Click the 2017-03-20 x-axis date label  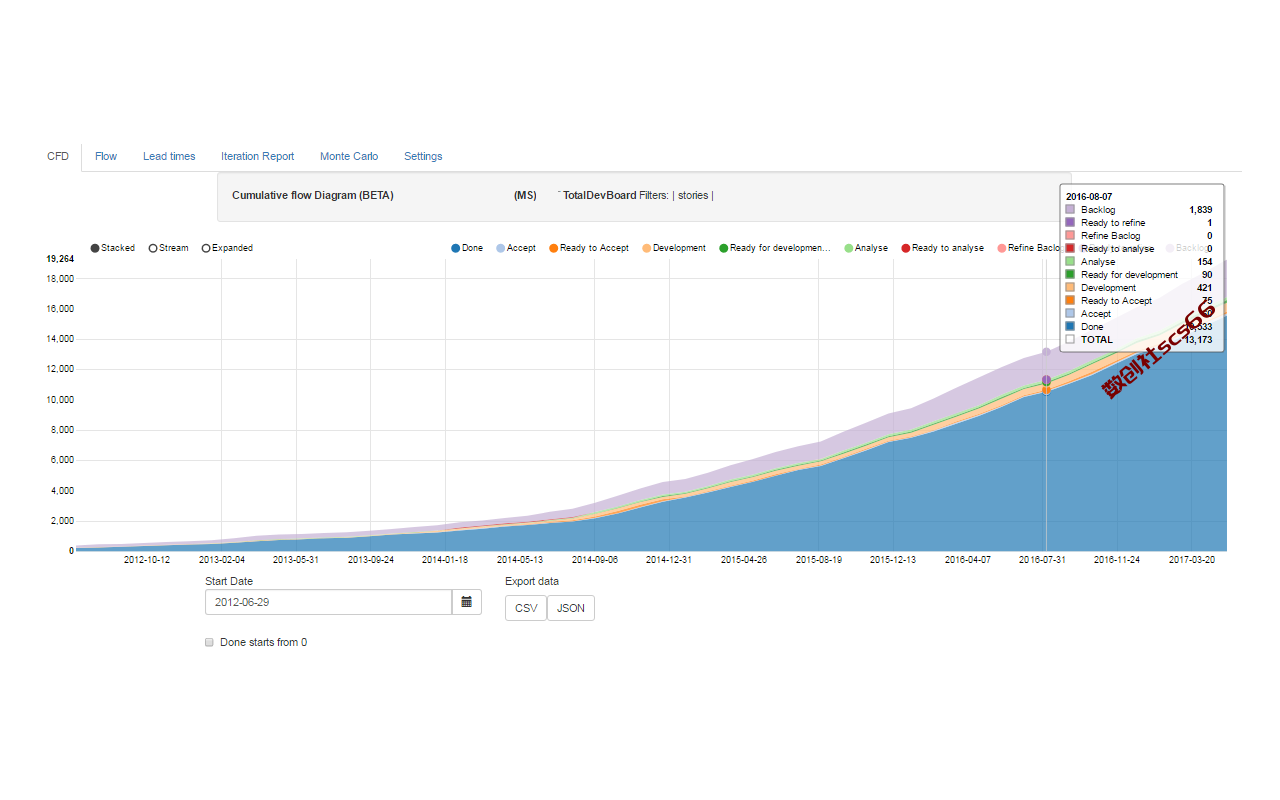1193,560
